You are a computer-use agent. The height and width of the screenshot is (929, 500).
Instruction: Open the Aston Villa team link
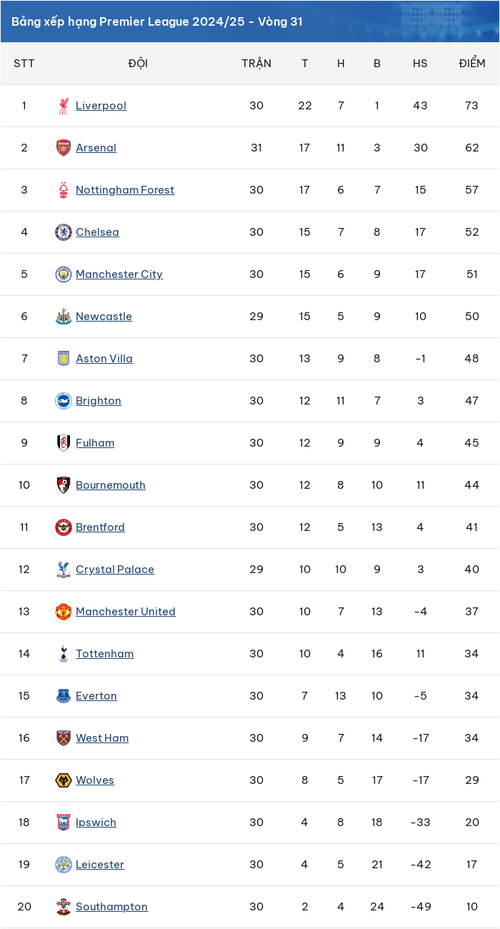pyautogui.click(x=104, y=358)
